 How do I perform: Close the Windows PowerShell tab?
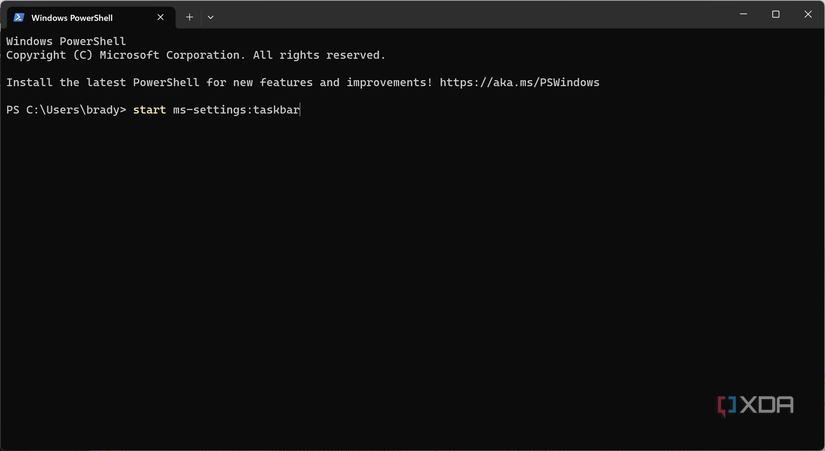(x=161, y=17)
